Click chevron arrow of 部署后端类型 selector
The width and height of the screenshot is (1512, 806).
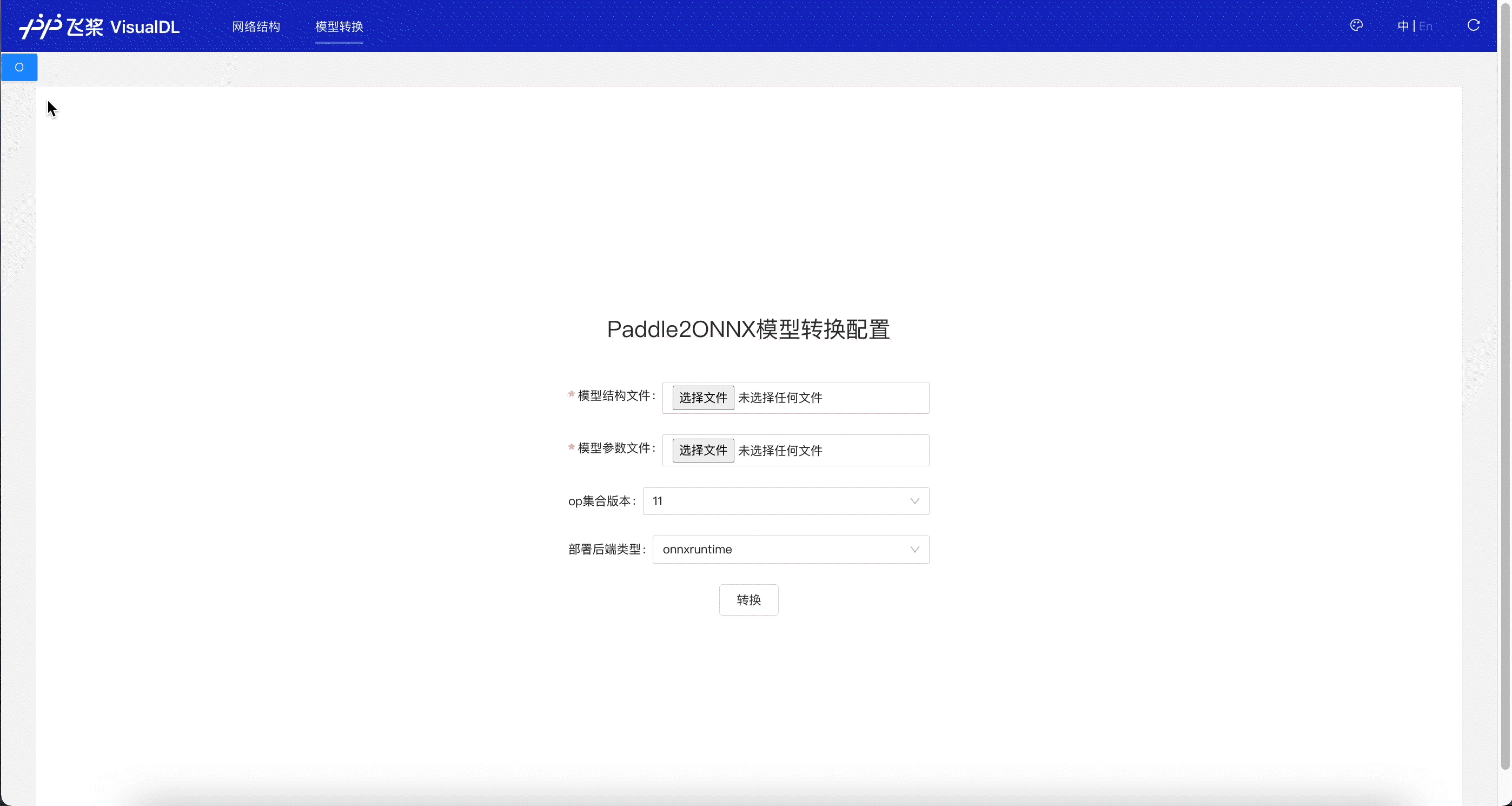pos(914,550)
